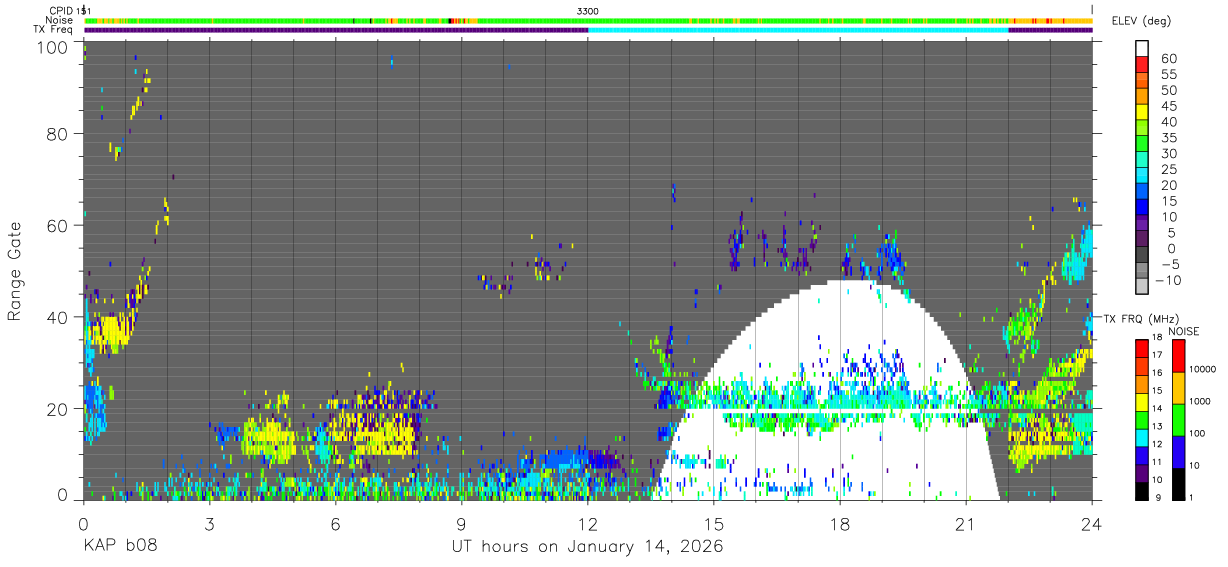Screen dimensions: 1228x567
Task: Click the '60' label on elevation colorbar
Action: [x=1168, y=58]
